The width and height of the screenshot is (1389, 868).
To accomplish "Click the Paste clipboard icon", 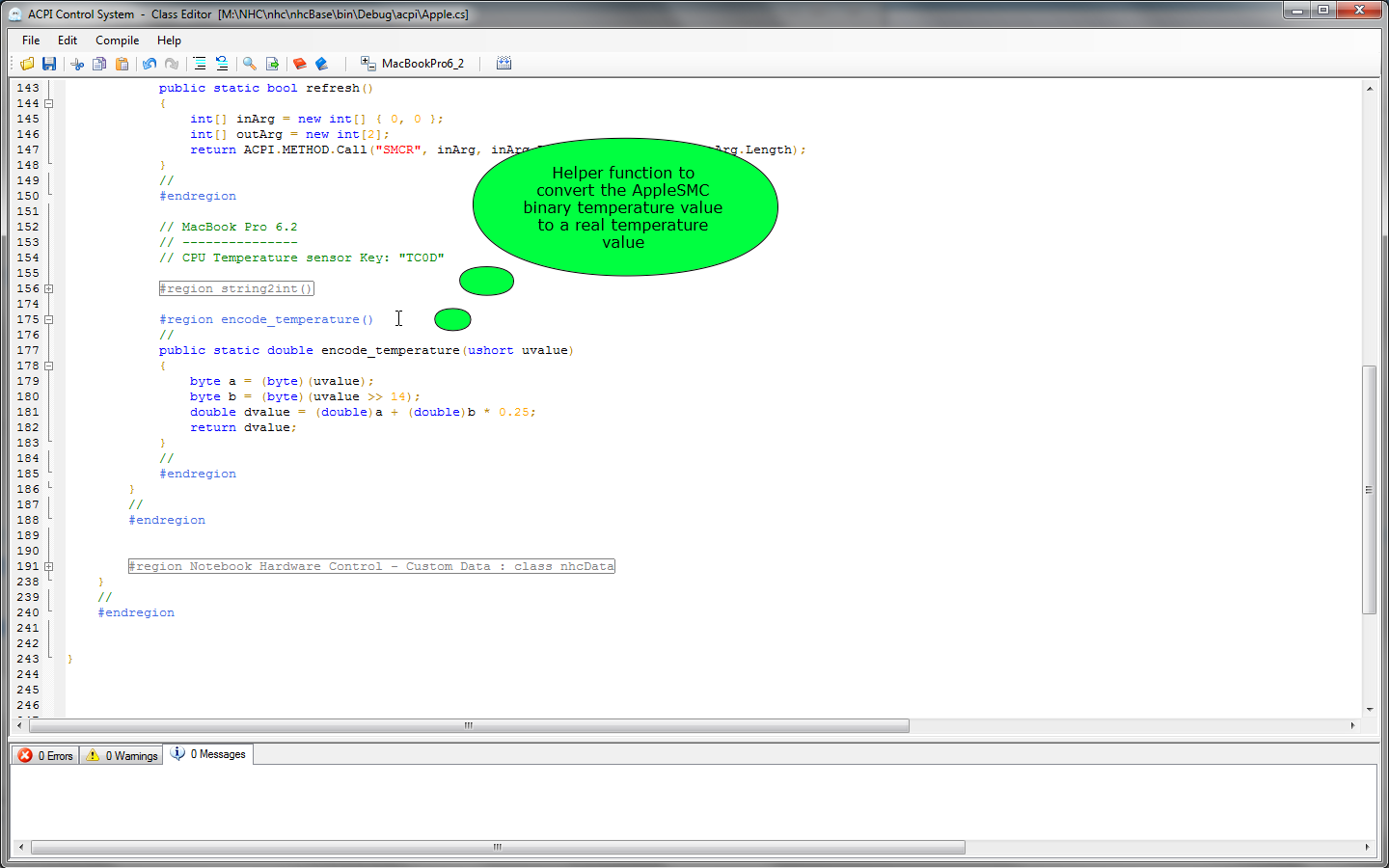I will click(x=123, y=64).
